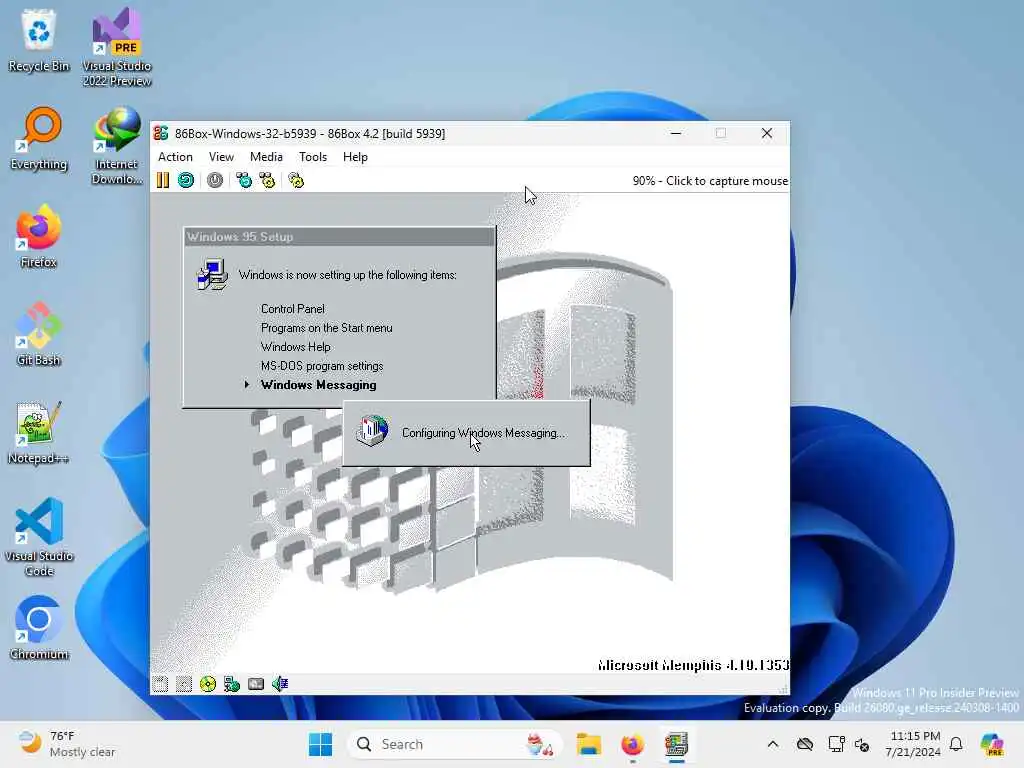Open Firefox from the taskbar

(632, 744)
